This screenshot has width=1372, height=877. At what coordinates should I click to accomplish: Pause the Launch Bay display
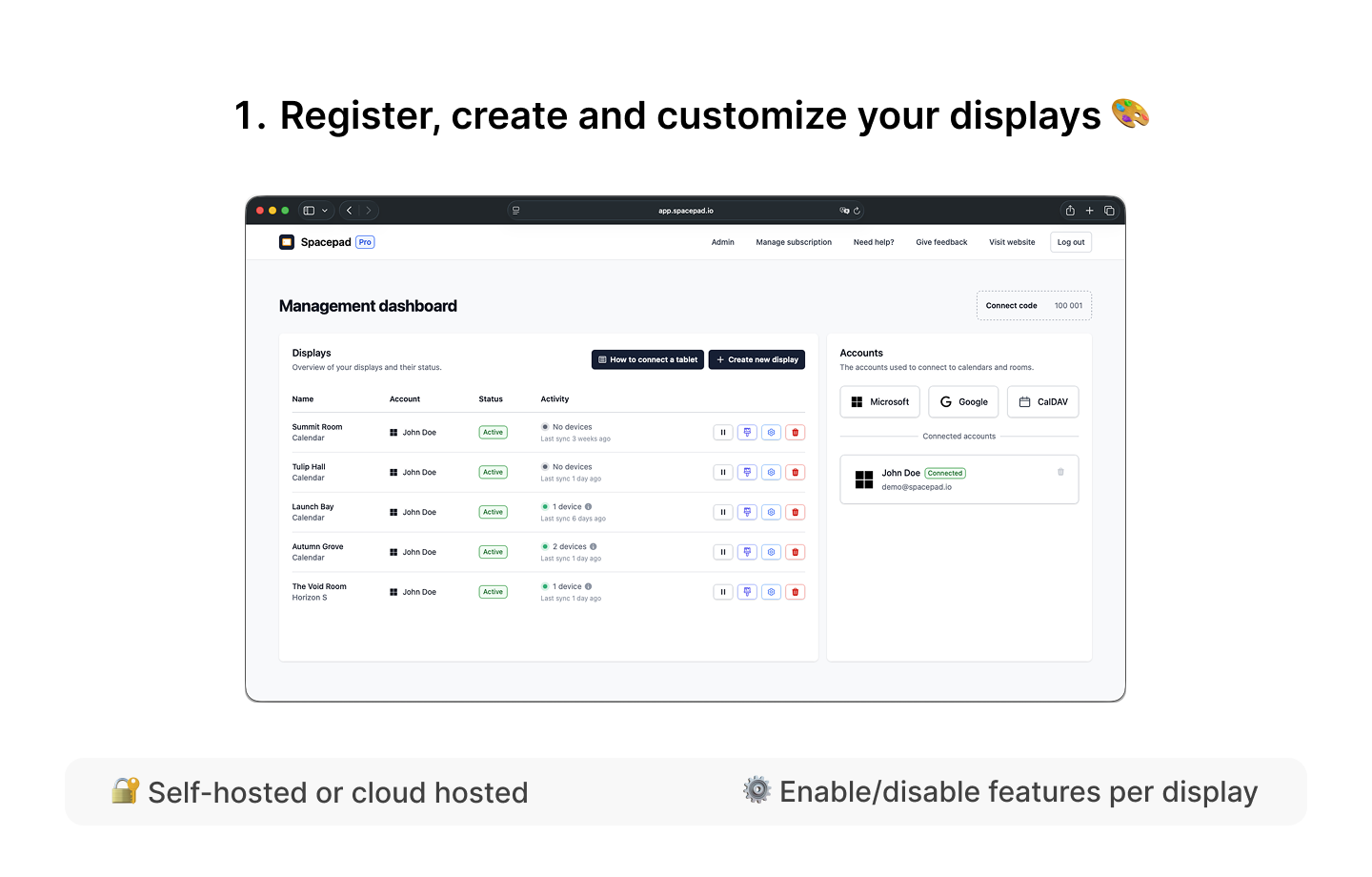[723, 513]
